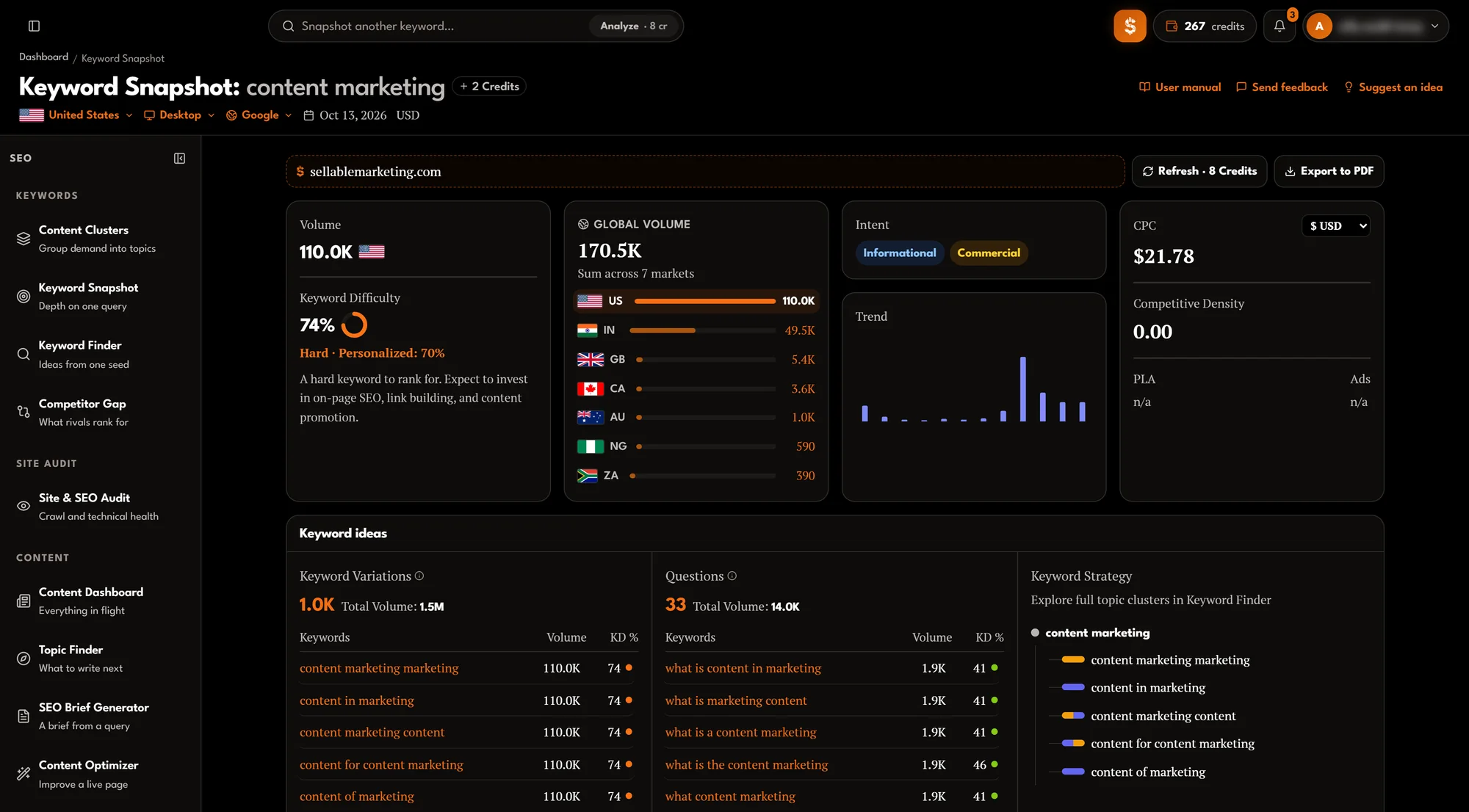Open keyword 'content in marketing' in variations table

tap(357, 700)
